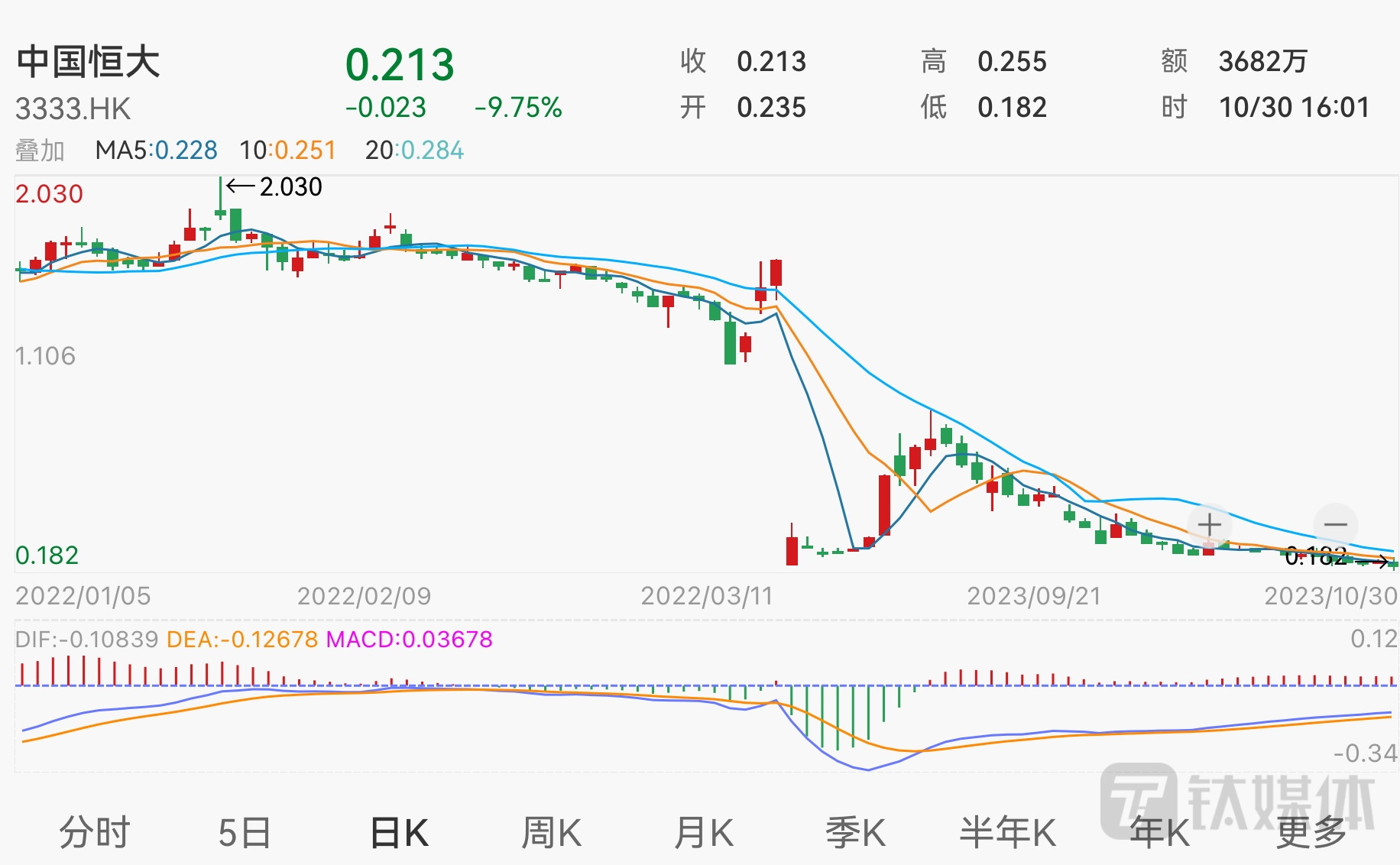Click the 2022/03/11 date label
The image size is (1400, 865).
point(707,596)
